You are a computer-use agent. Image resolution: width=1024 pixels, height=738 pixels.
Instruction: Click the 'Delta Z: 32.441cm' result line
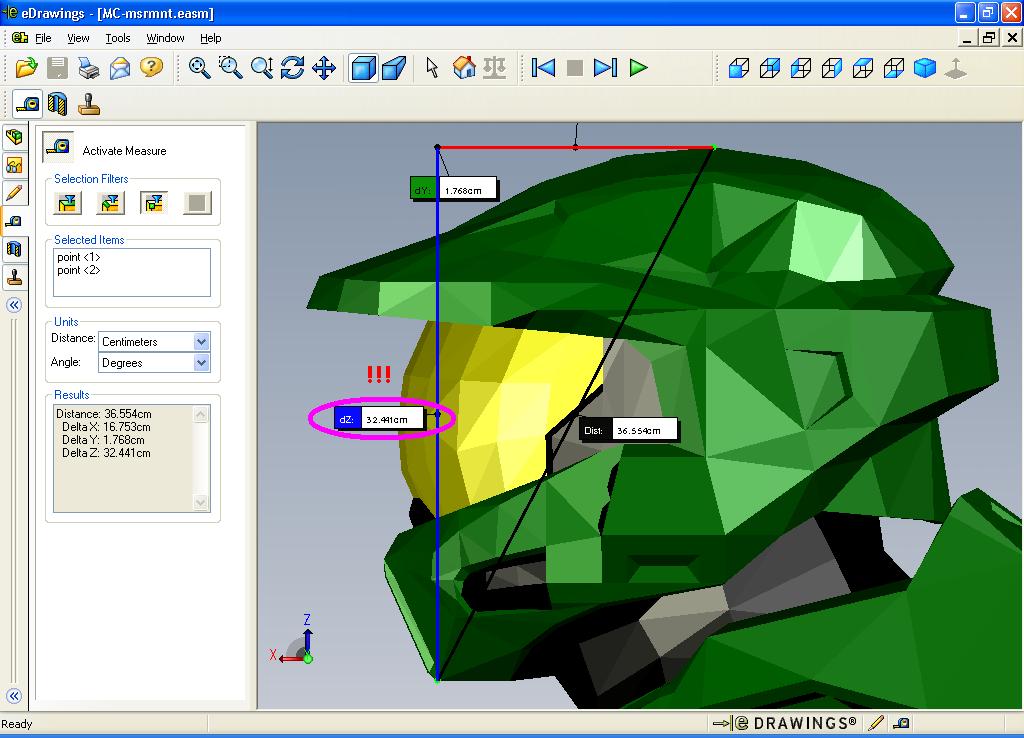(x=106, y=453)
